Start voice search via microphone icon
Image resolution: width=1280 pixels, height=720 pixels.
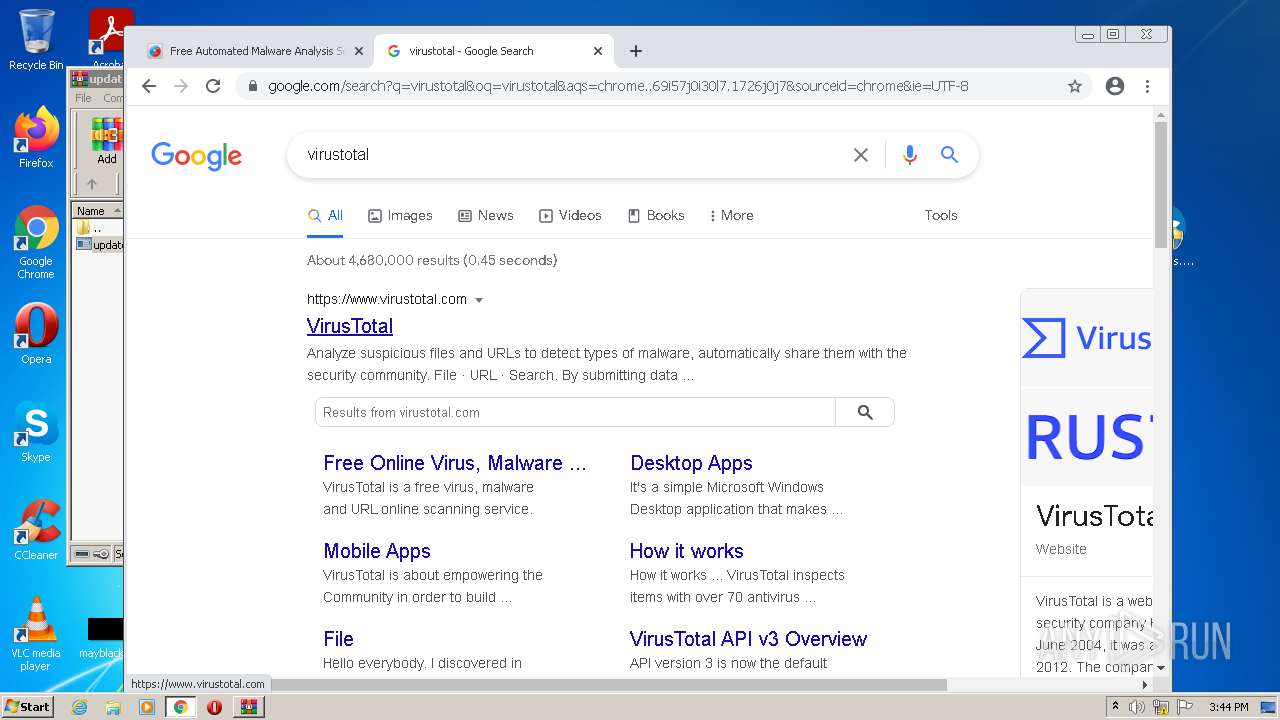[909, 155]
